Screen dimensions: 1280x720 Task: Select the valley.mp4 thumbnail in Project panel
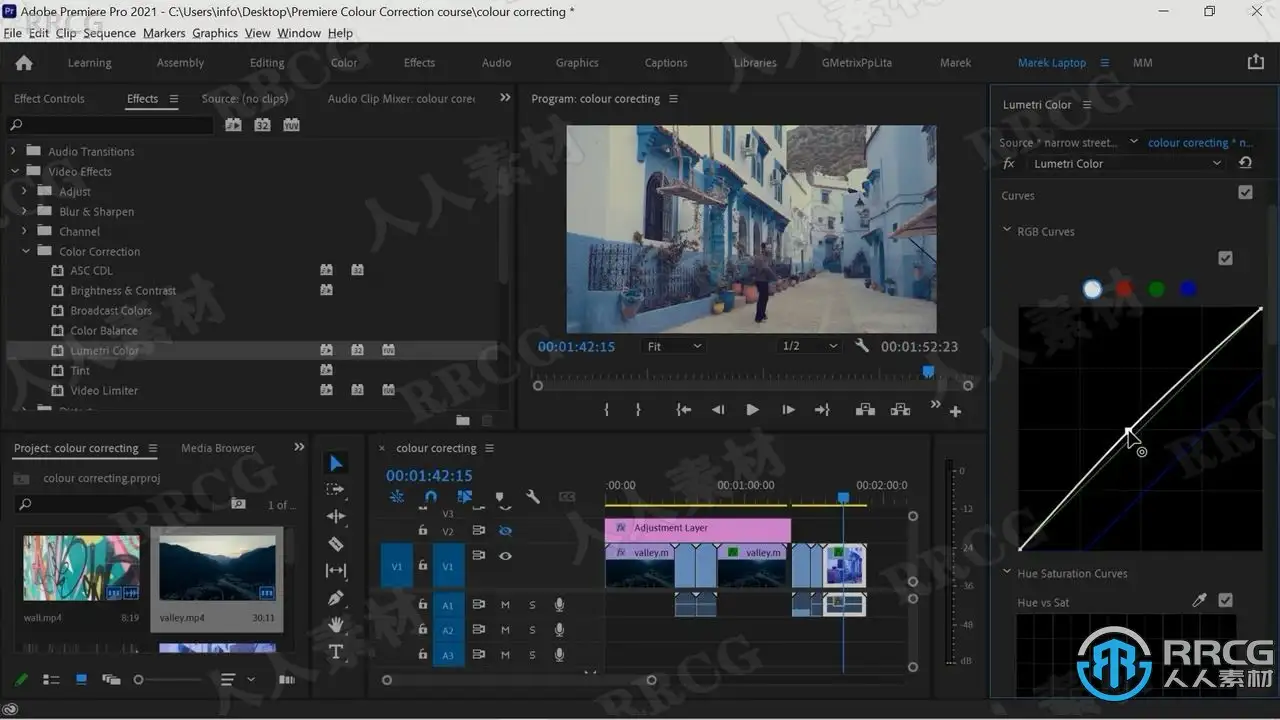tap(217, 568)
